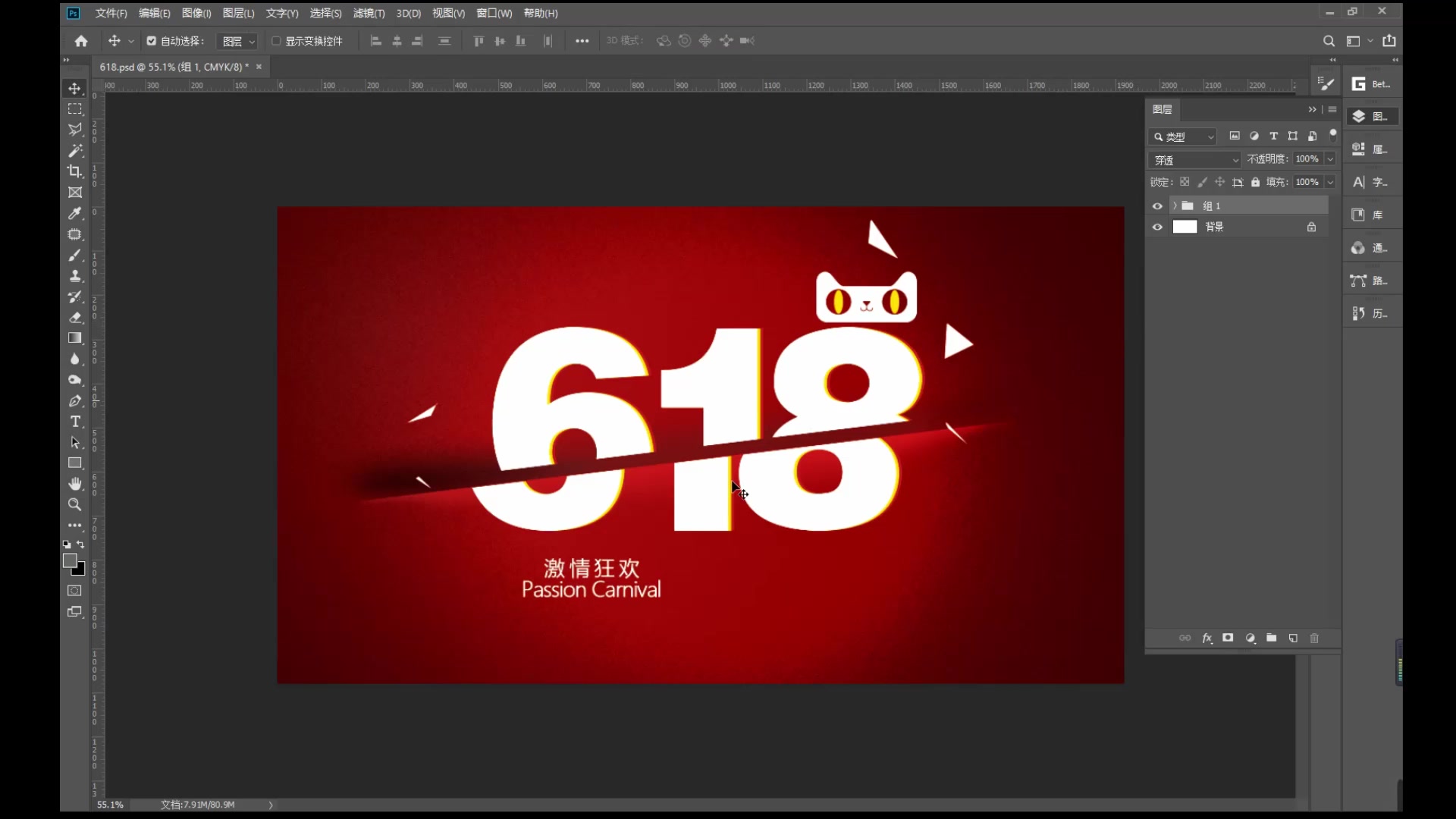Open the opacity (不透明度) dropdown arrow
The width and height of the screenshot is (1456, 819).
(1329, 159)
